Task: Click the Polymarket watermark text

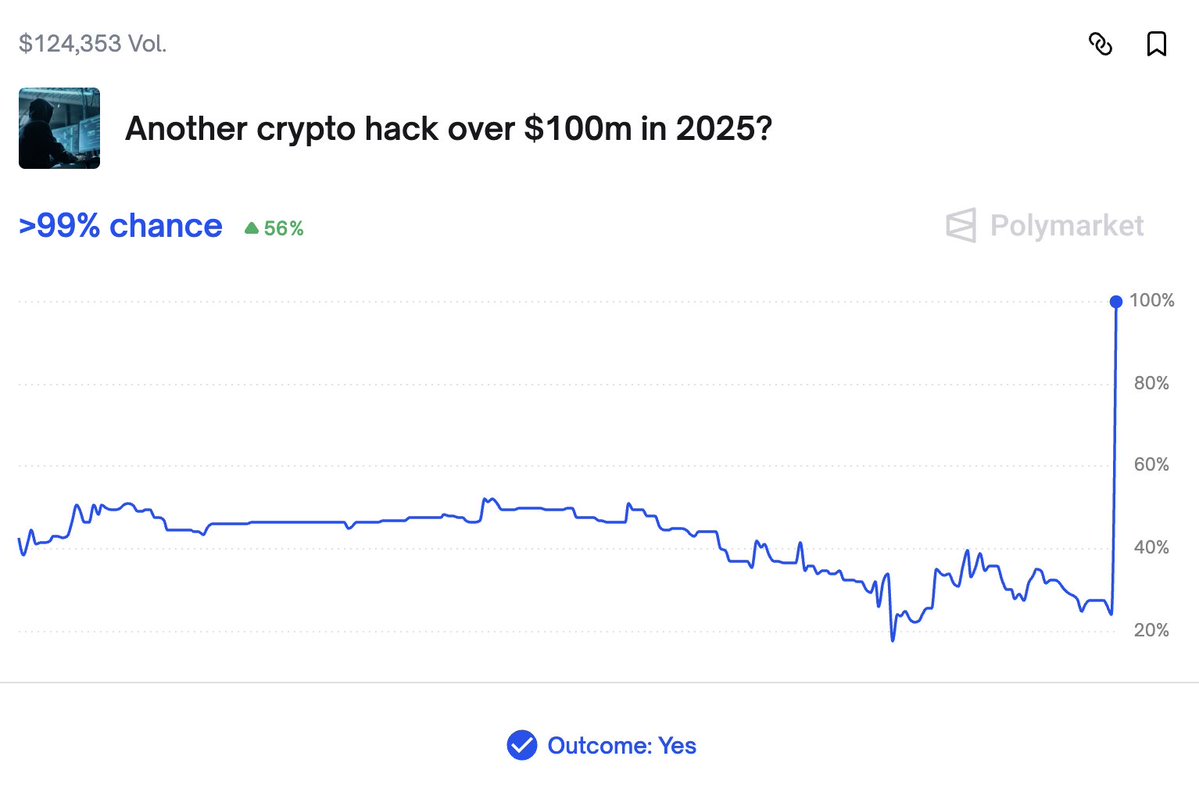Action: coord(1066,226)
